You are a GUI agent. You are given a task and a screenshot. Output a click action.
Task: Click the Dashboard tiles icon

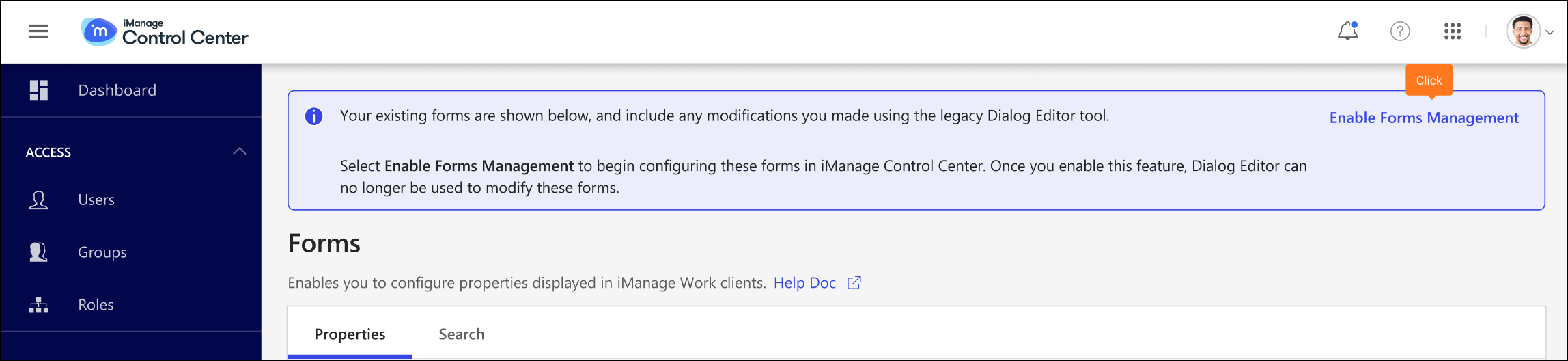(39, 90)
